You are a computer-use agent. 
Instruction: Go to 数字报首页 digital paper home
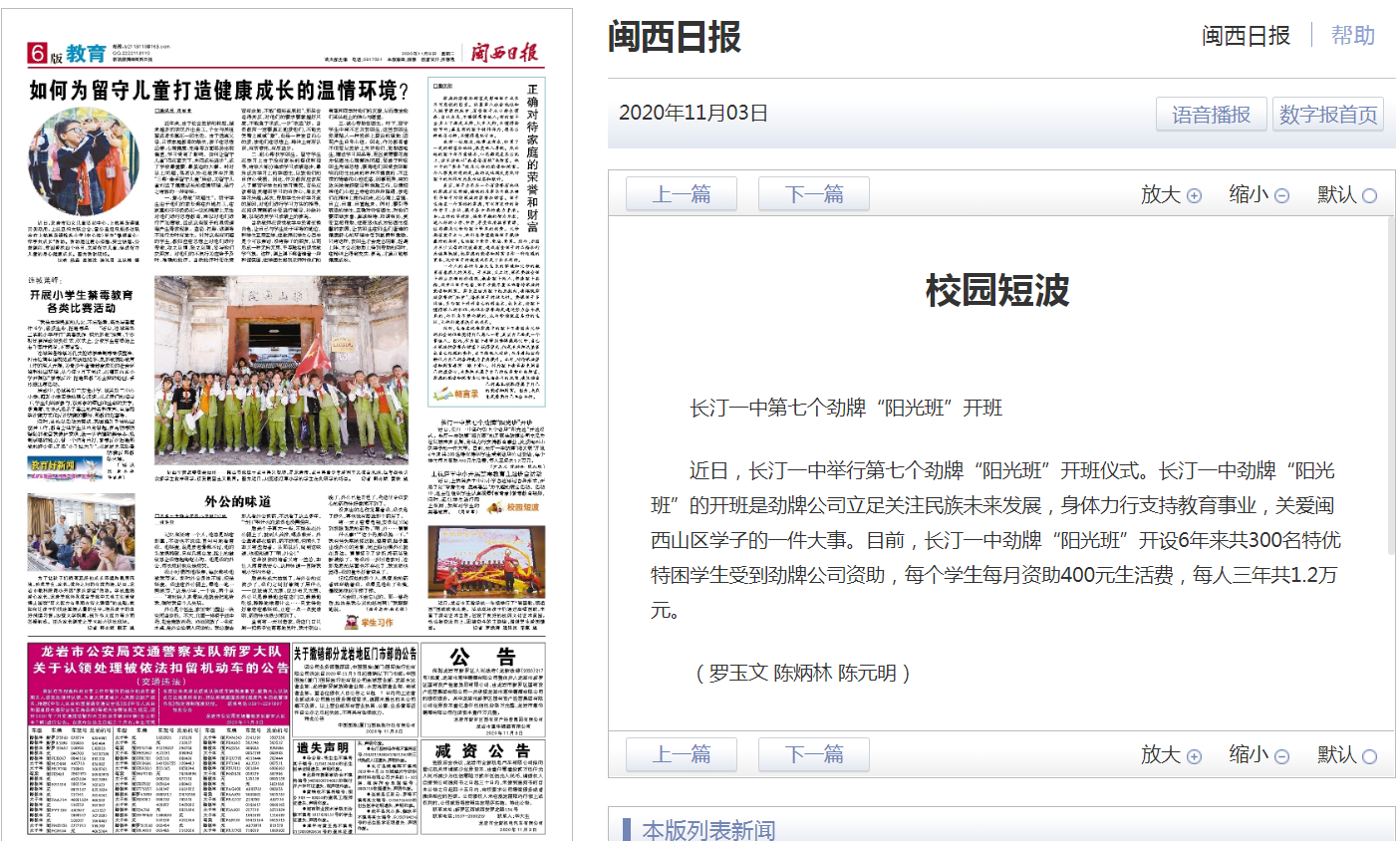click(x=1328, y=115)
